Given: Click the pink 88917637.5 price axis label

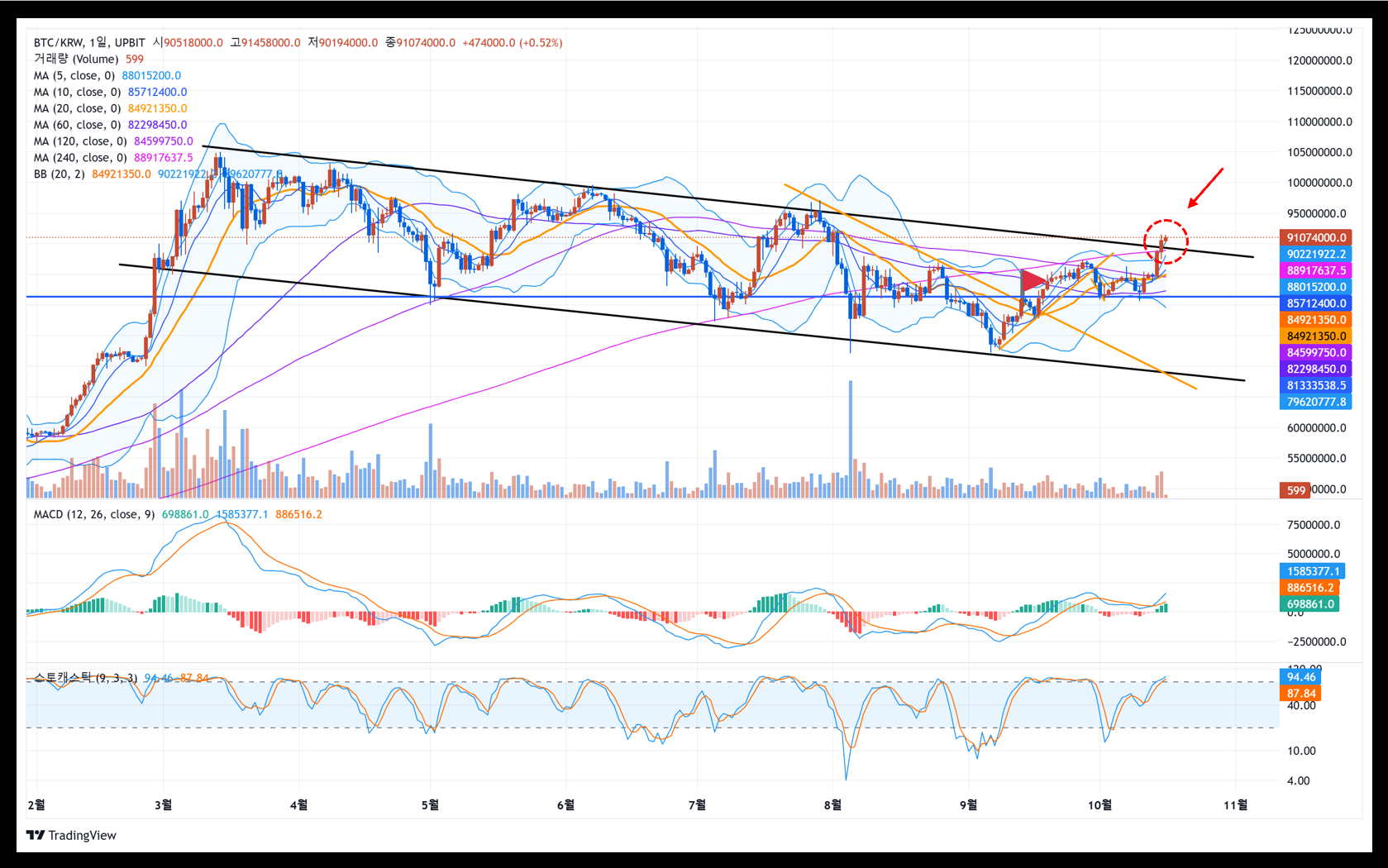Looking at the screenshot, I should (x=1315, y=270).
